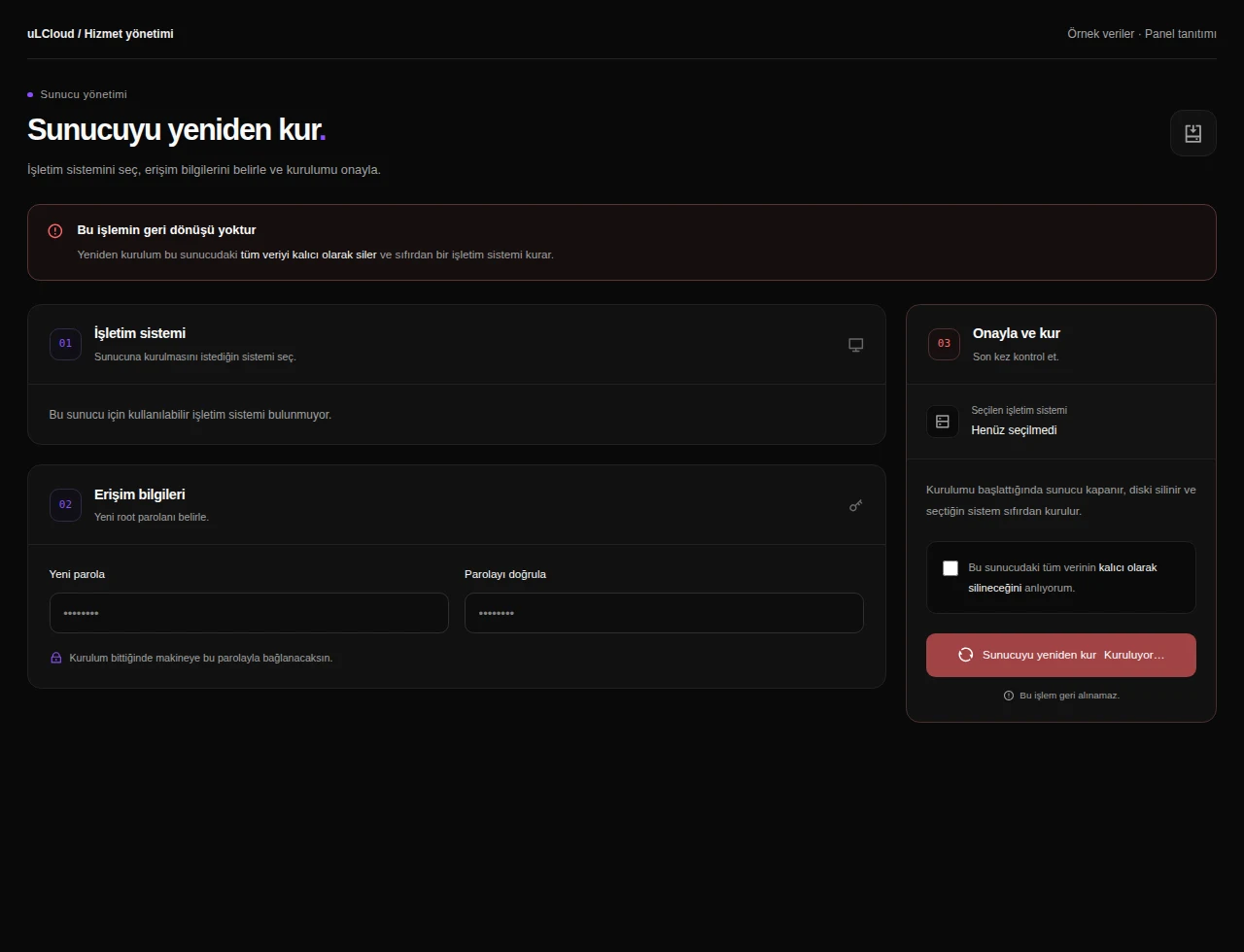Click the server install icon button beside the heading

pyautogui.click(x=1192, y=133)
